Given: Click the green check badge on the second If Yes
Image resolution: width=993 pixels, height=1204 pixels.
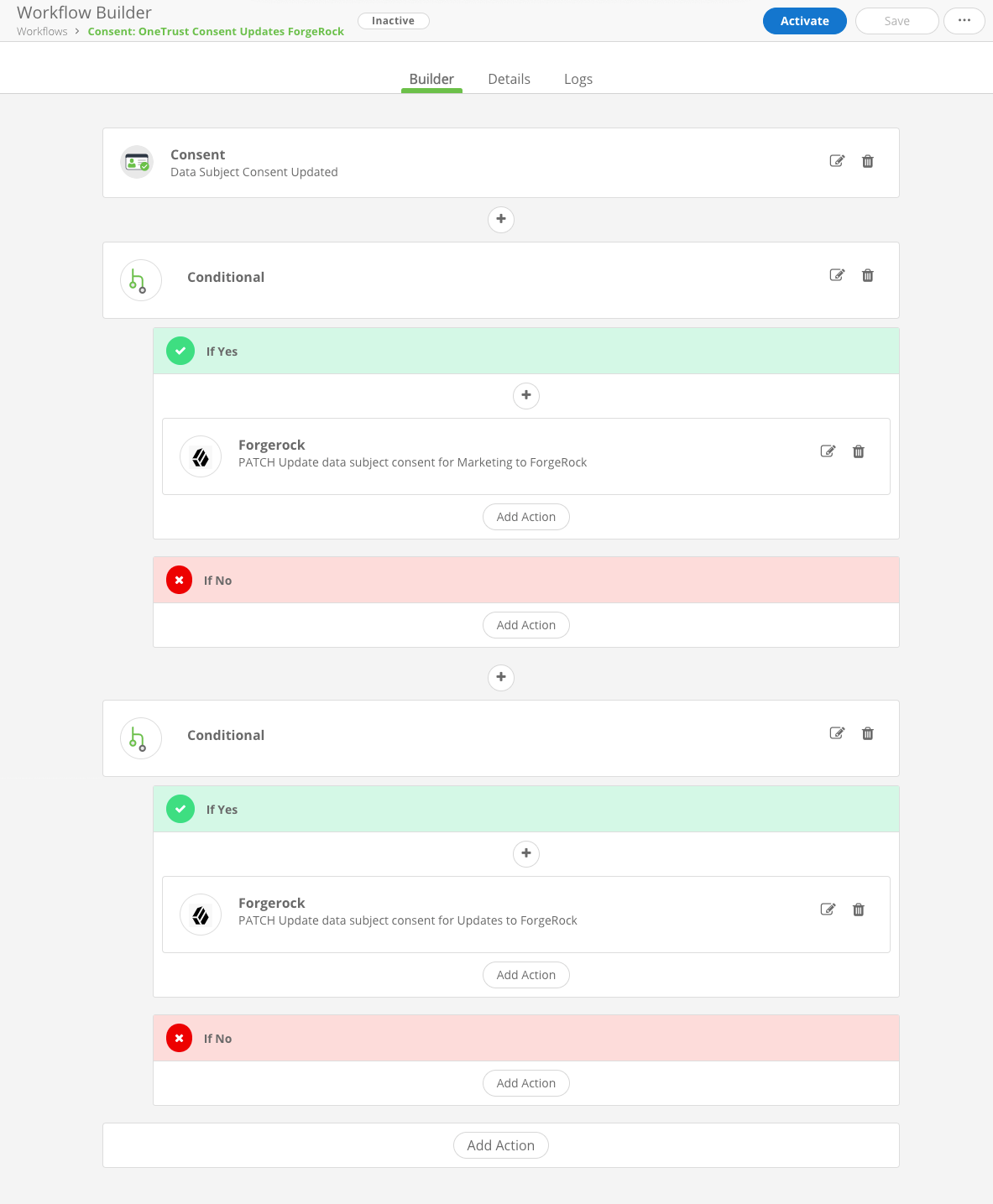Looking at the screenshot, I should pyautogui.click(x=180, y=809).
